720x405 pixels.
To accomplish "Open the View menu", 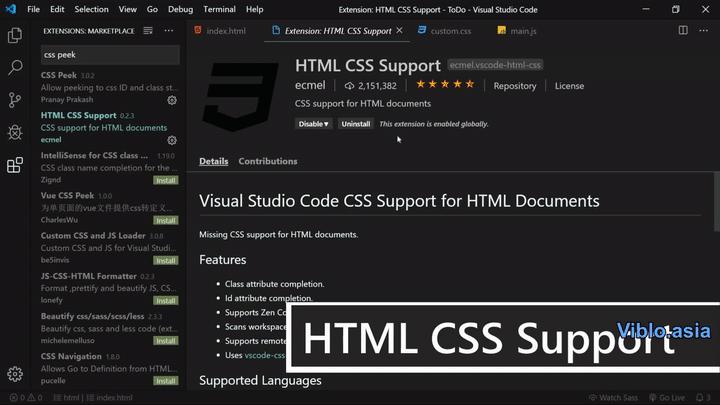I will [x=127, y=9].
